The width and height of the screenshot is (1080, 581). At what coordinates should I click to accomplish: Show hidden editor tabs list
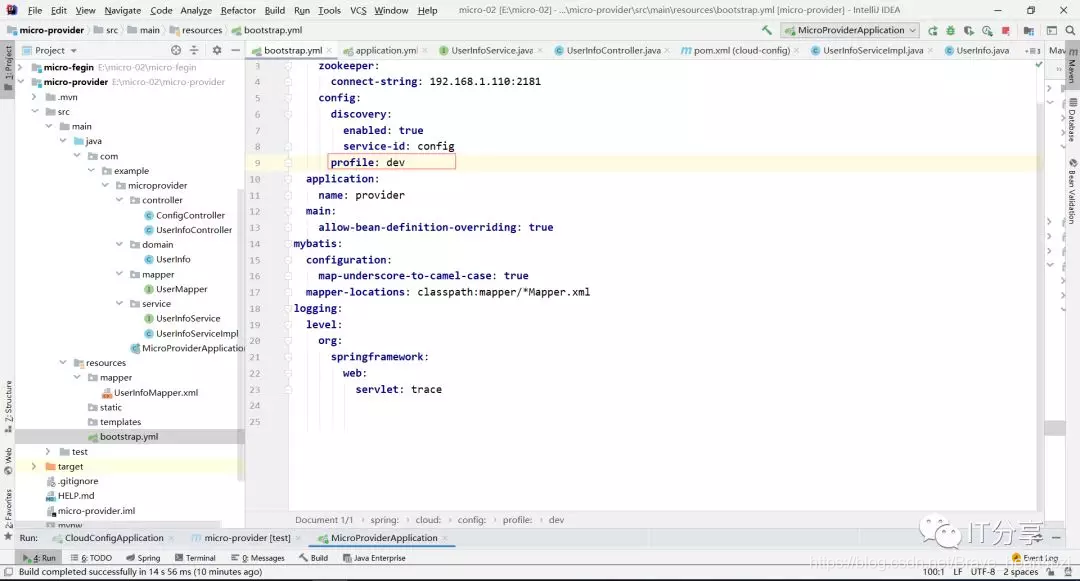point(1032,51)
